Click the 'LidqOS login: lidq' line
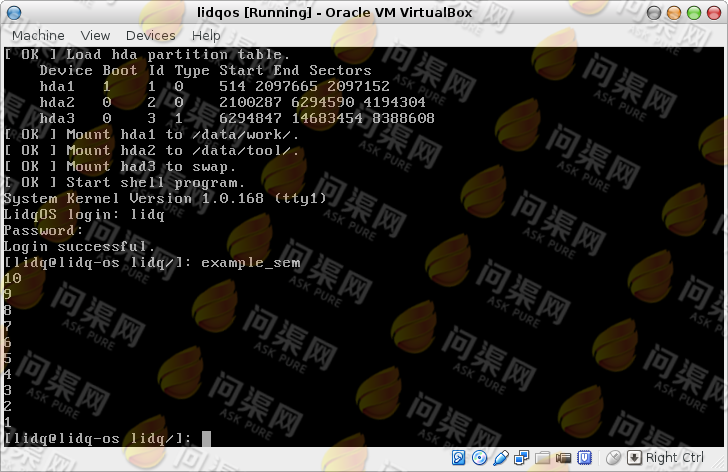The image size is (728, 472). 84,214
